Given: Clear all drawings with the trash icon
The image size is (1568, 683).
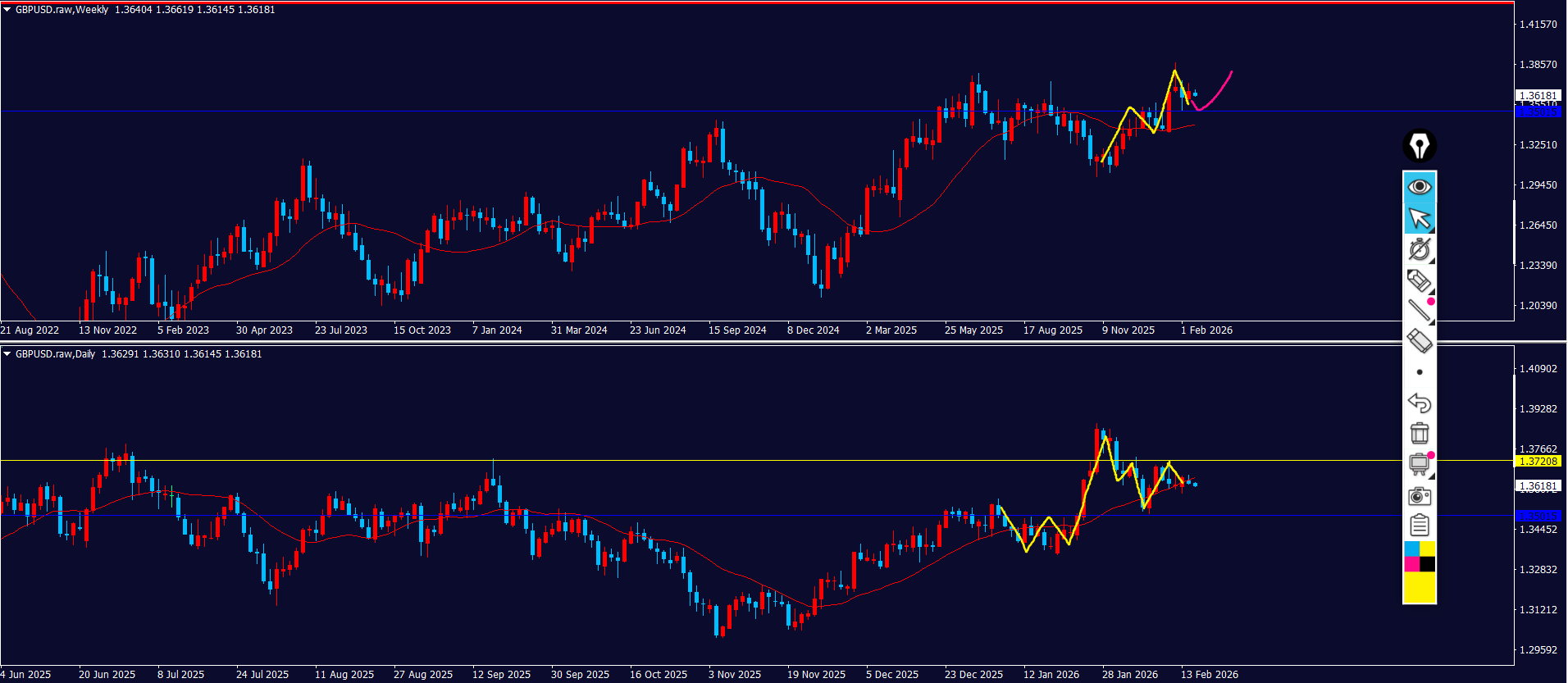Looking at the screenshot, I should tap(1419, 433).
